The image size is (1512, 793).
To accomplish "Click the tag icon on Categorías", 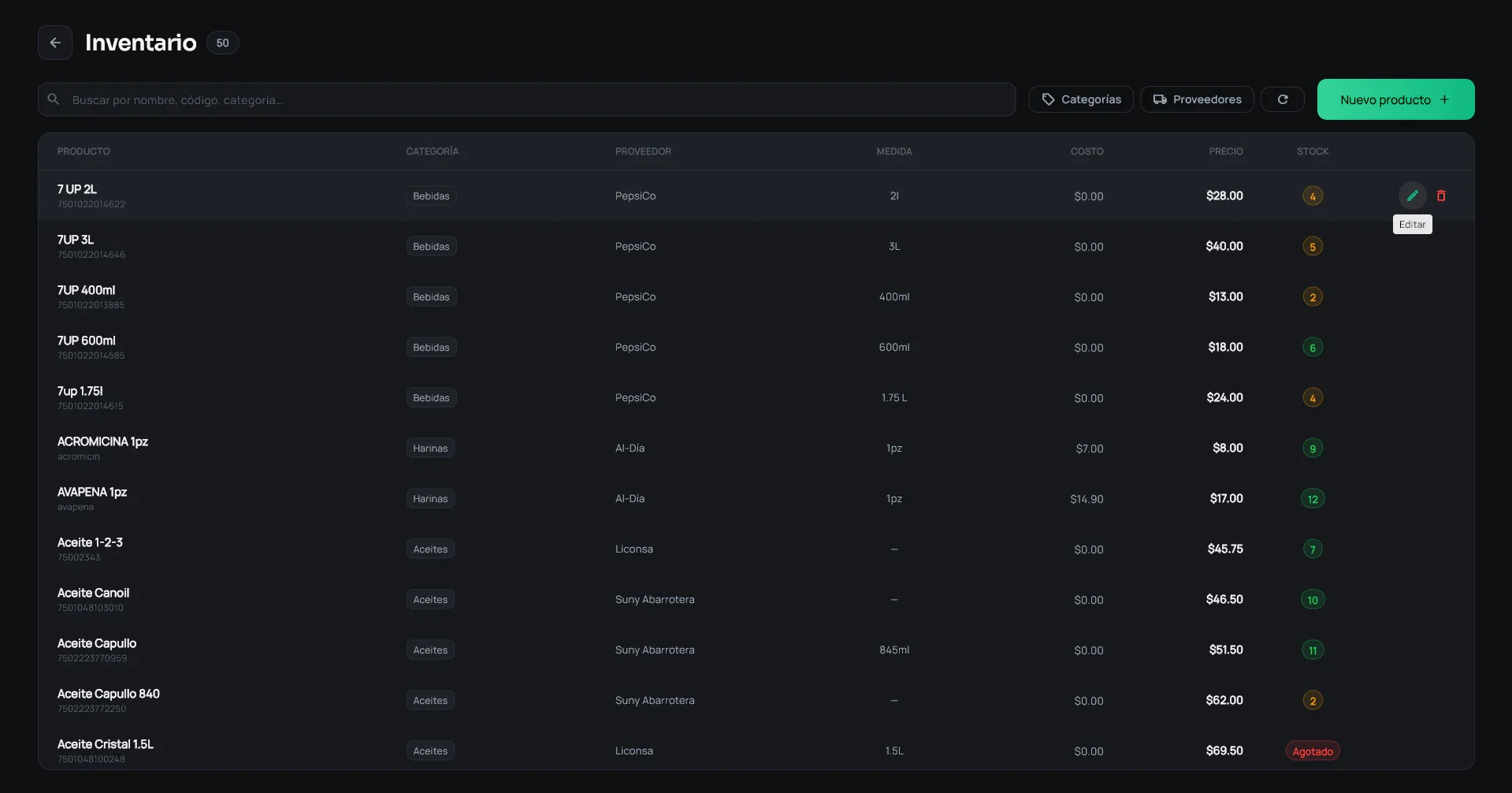I will click(x=1048, y=99).
